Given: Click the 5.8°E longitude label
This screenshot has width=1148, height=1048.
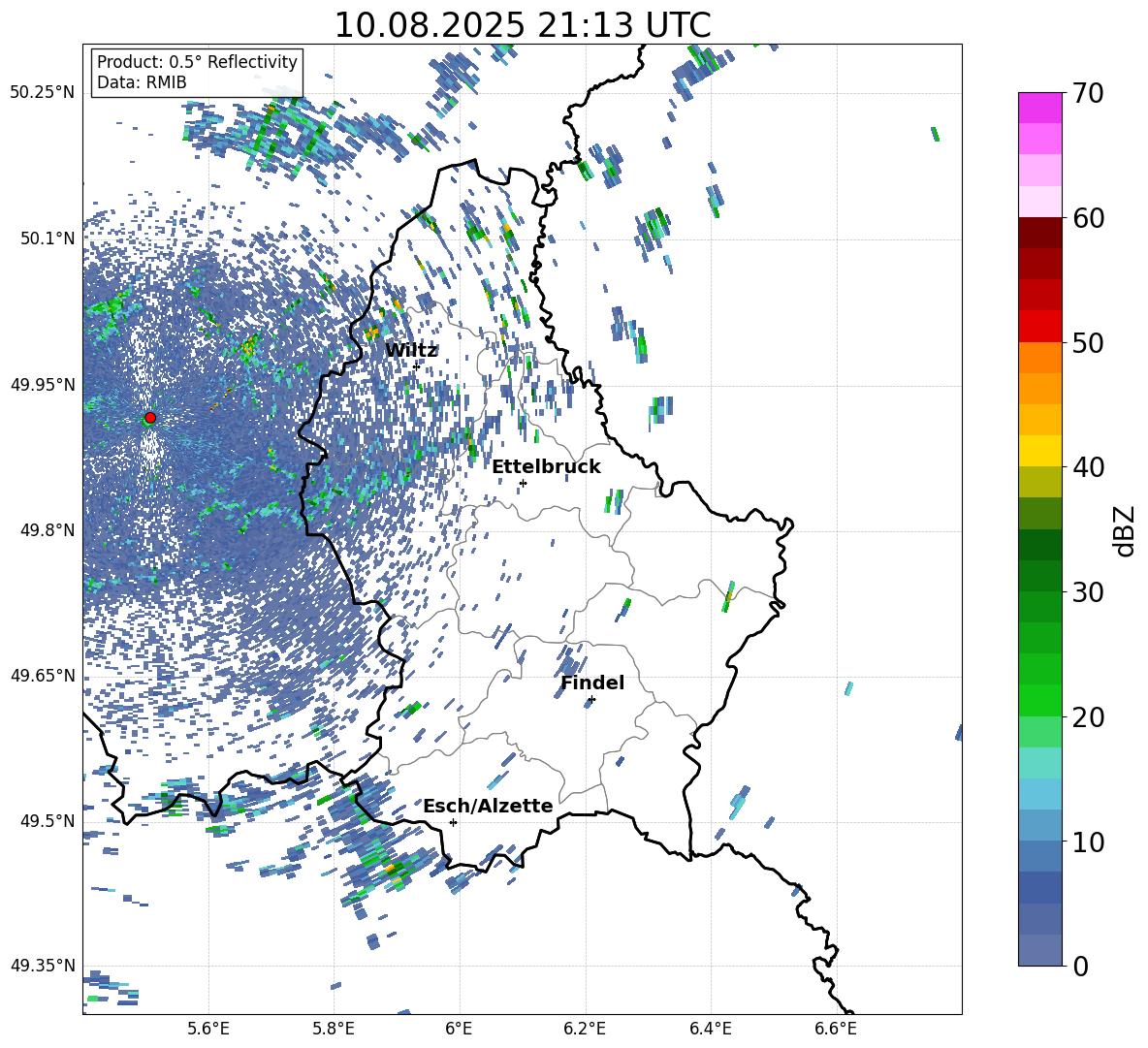Looking at the screenshot, I should tap(334, 1029).
